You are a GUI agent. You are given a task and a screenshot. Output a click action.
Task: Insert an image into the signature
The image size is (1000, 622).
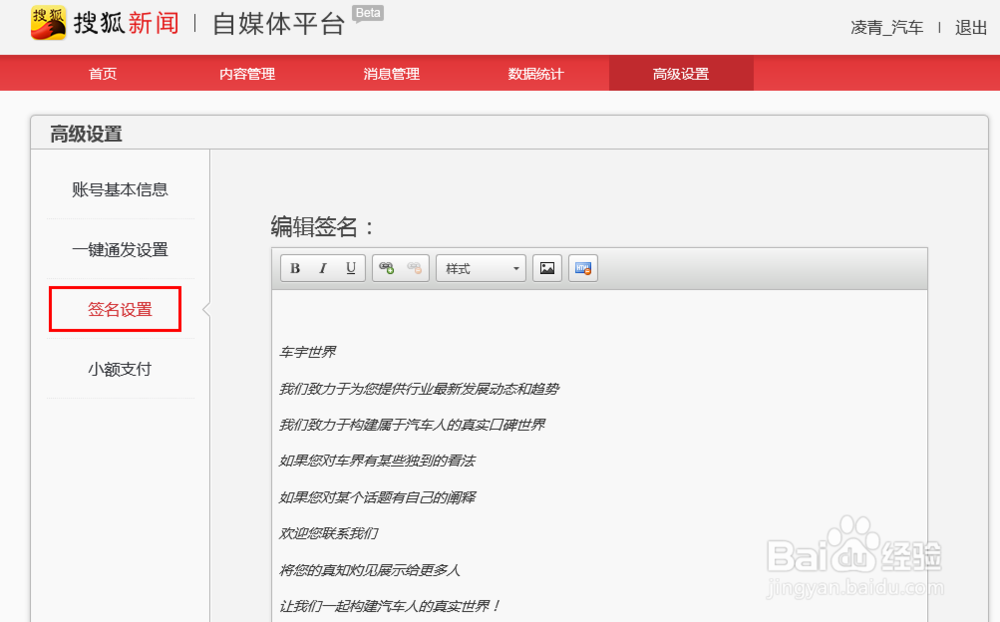(546, 267)
